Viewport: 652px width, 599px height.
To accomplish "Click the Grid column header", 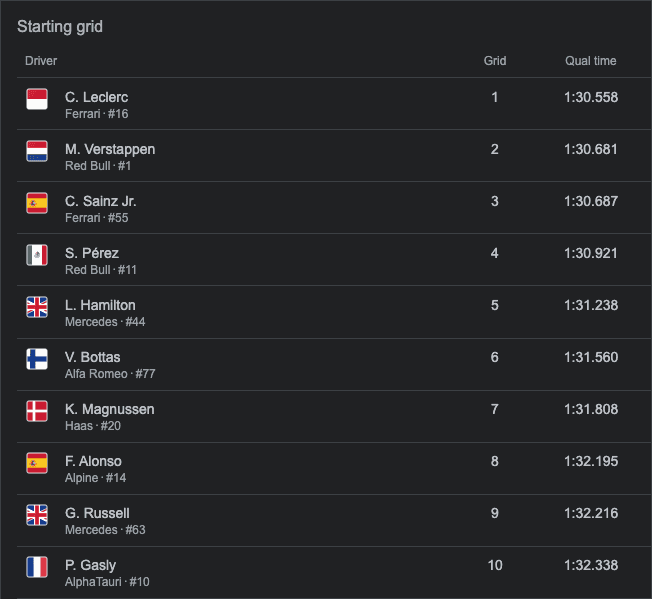I will click(495, 61).
